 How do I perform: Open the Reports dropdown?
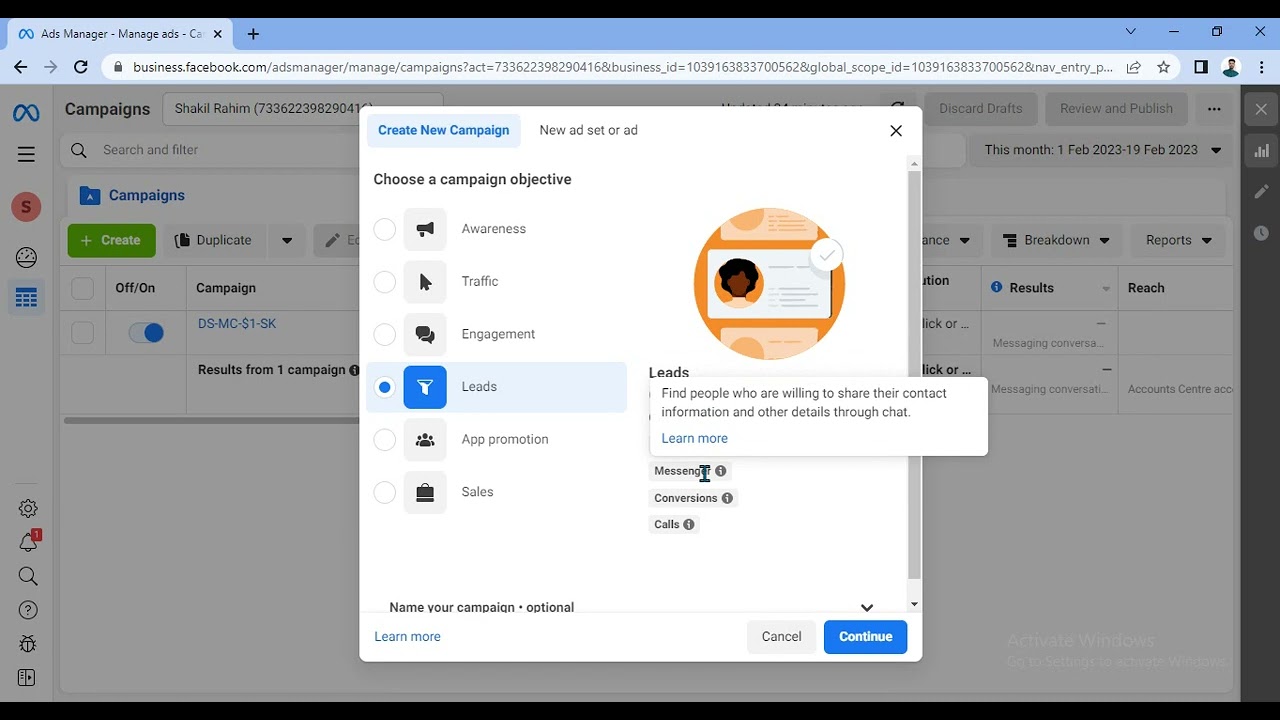(x=1178, y=240)
